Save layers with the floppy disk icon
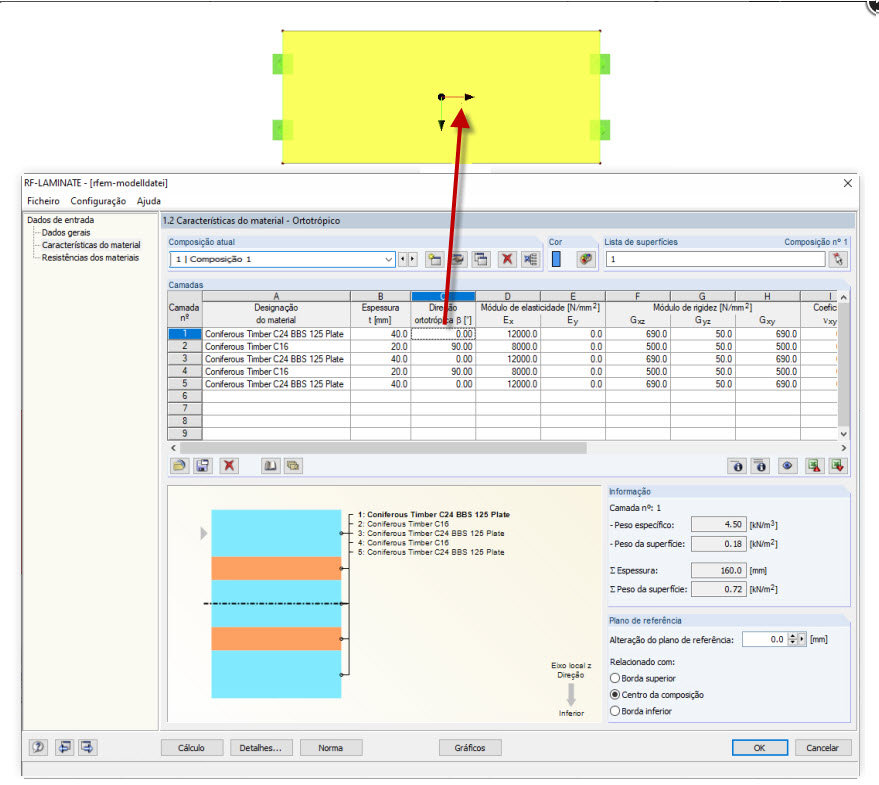Viewport: 879px width, 785px height. [x=202, y=466]
